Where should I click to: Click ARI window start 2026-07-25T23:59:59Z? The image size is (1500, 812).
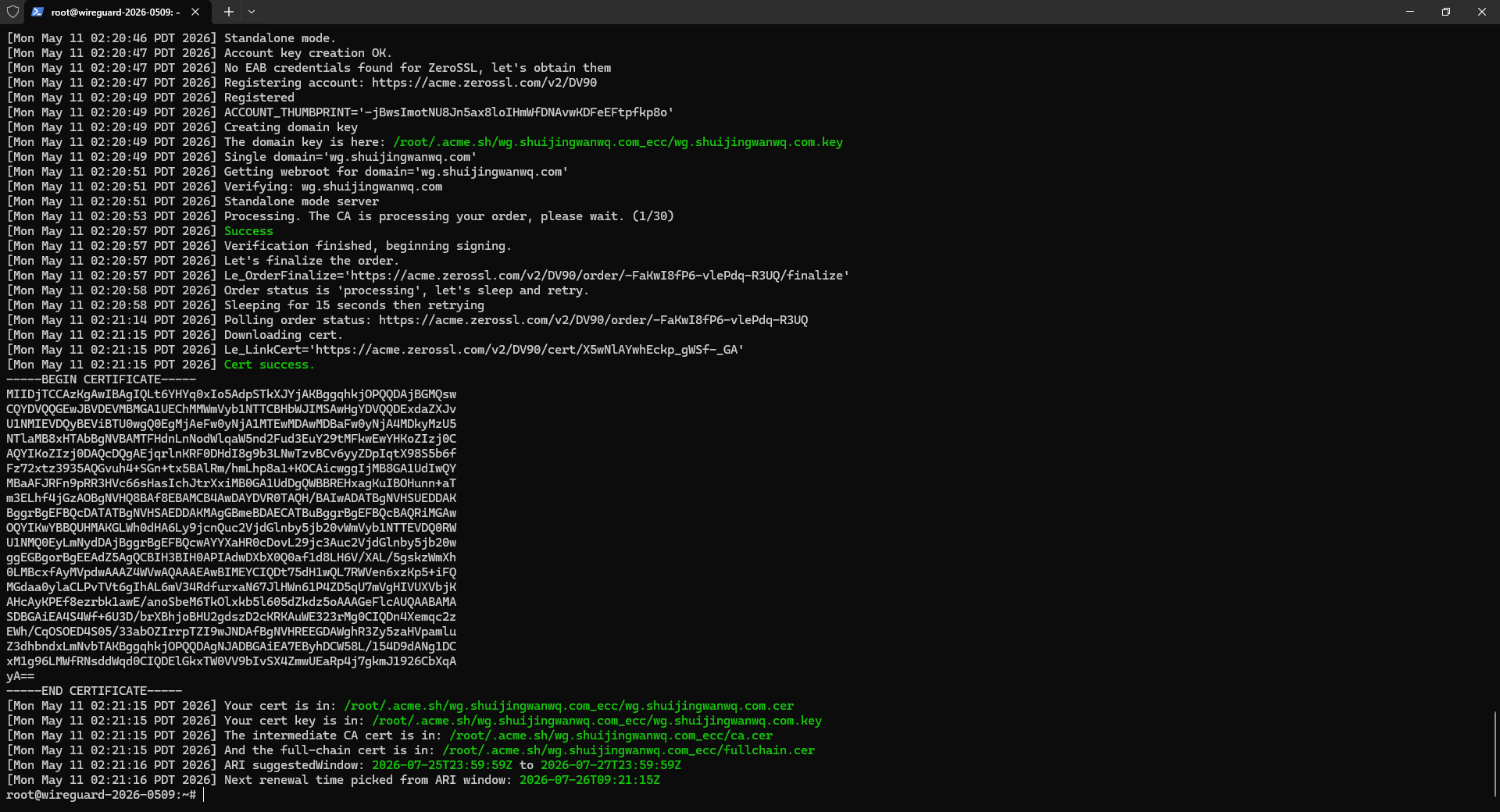coord(442,765)
